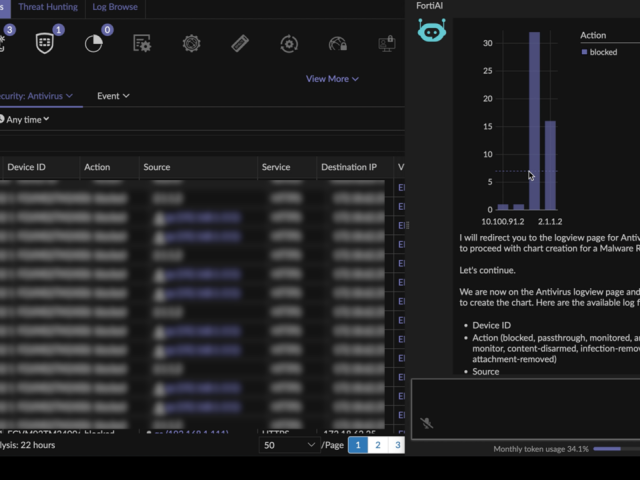
Task: Toggle the blocked legend entry in chart
Action: coord(602,52)
